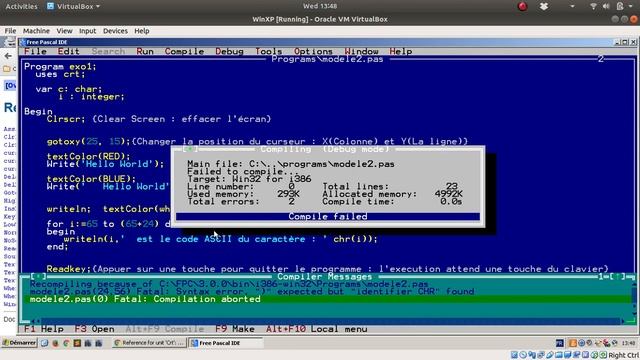Launch Firefox from quick launch bar
Screen dimensions: 640x360
pos(56,343)
